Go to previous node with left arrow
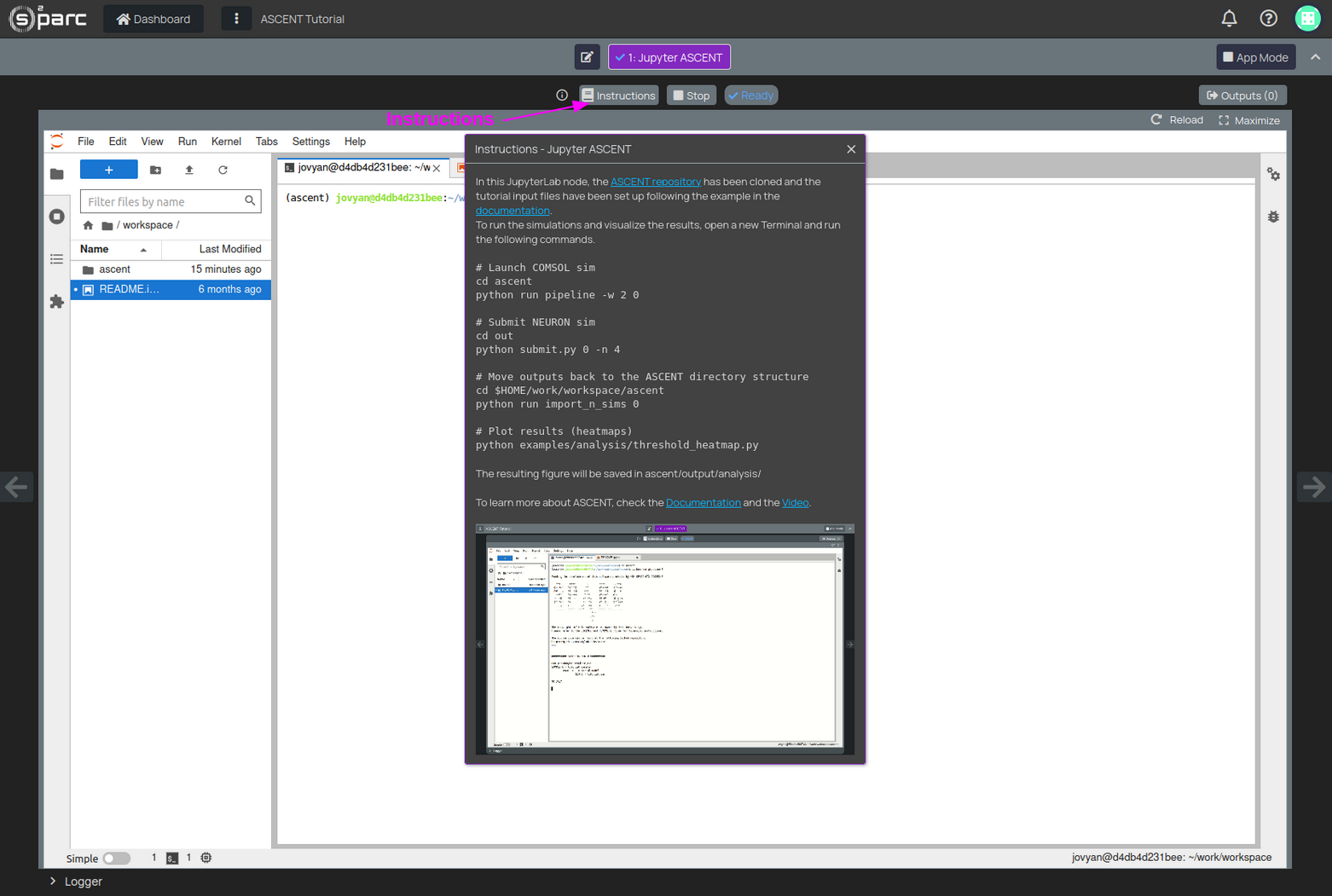This screenshot has height=896, width=1332. (x=16, y=487)
